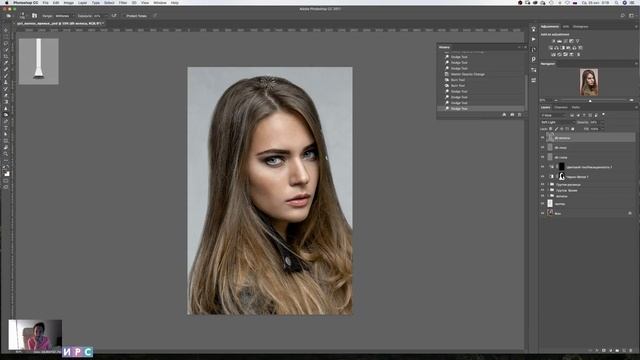Select the Horizontal Type tool
Screen dimensions: 640x360
coord(6,128)
